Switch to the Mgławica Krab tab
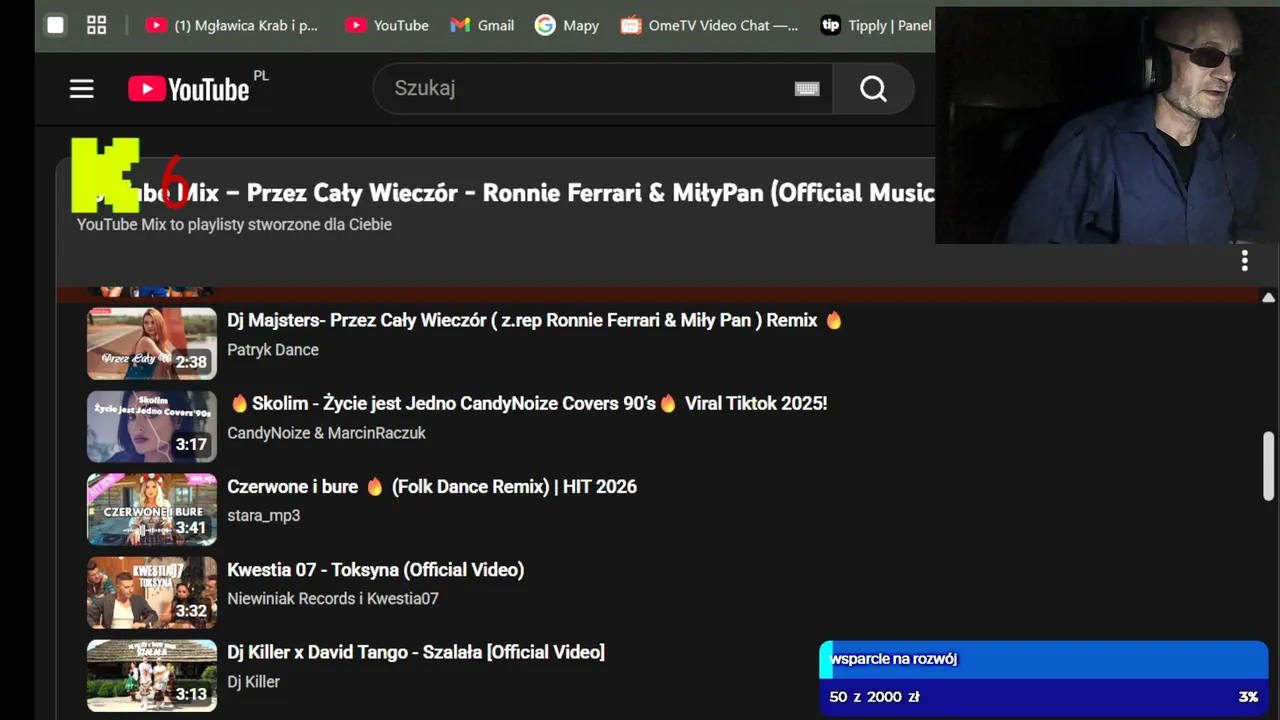Image resolution: width=1280 pixels, height=720 pixels. point(232,25)
